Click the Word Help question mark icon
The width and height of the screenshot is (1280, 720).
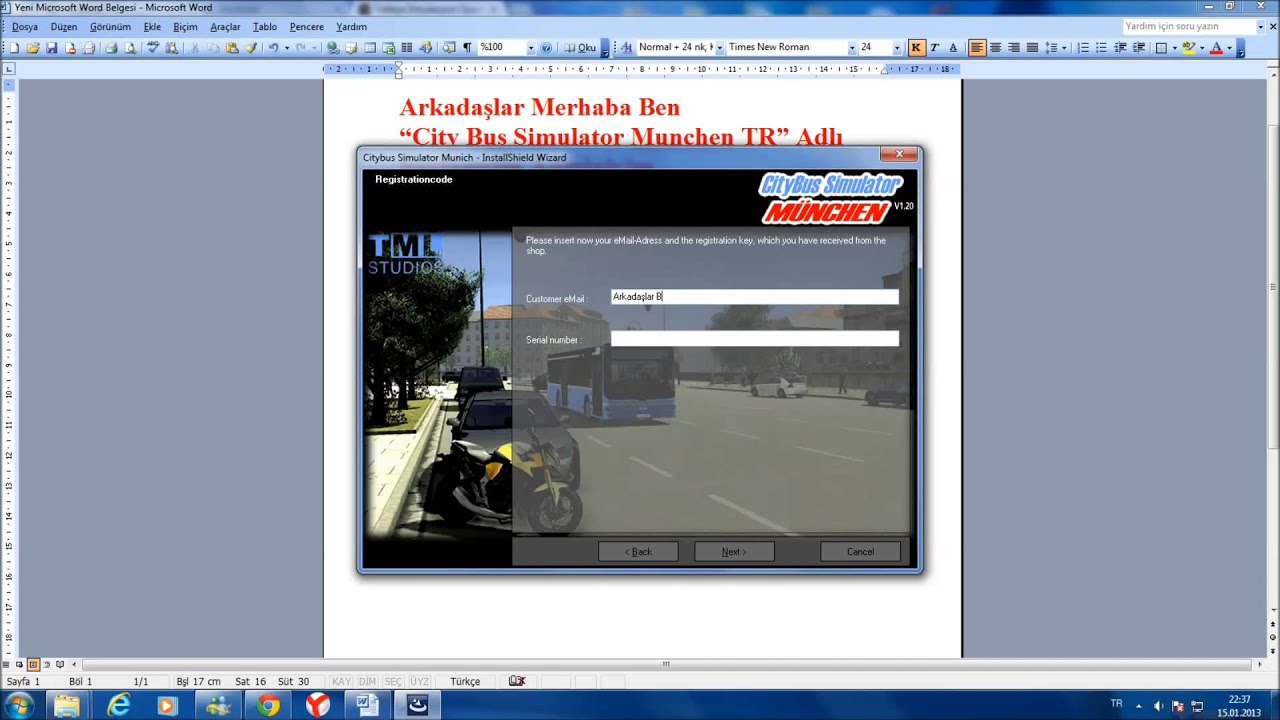pos(545,47)
